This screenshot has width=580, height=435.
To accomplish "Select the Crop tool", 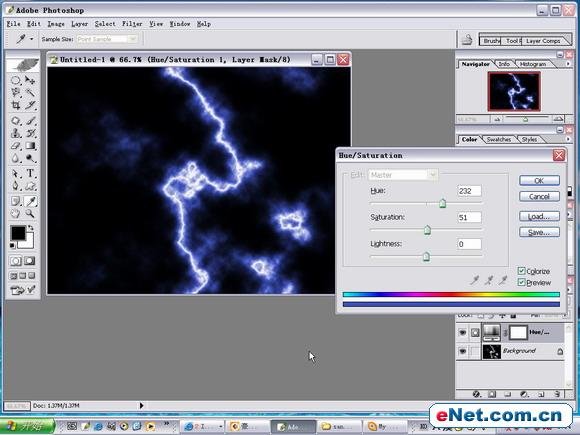I will tap(16, 105).
